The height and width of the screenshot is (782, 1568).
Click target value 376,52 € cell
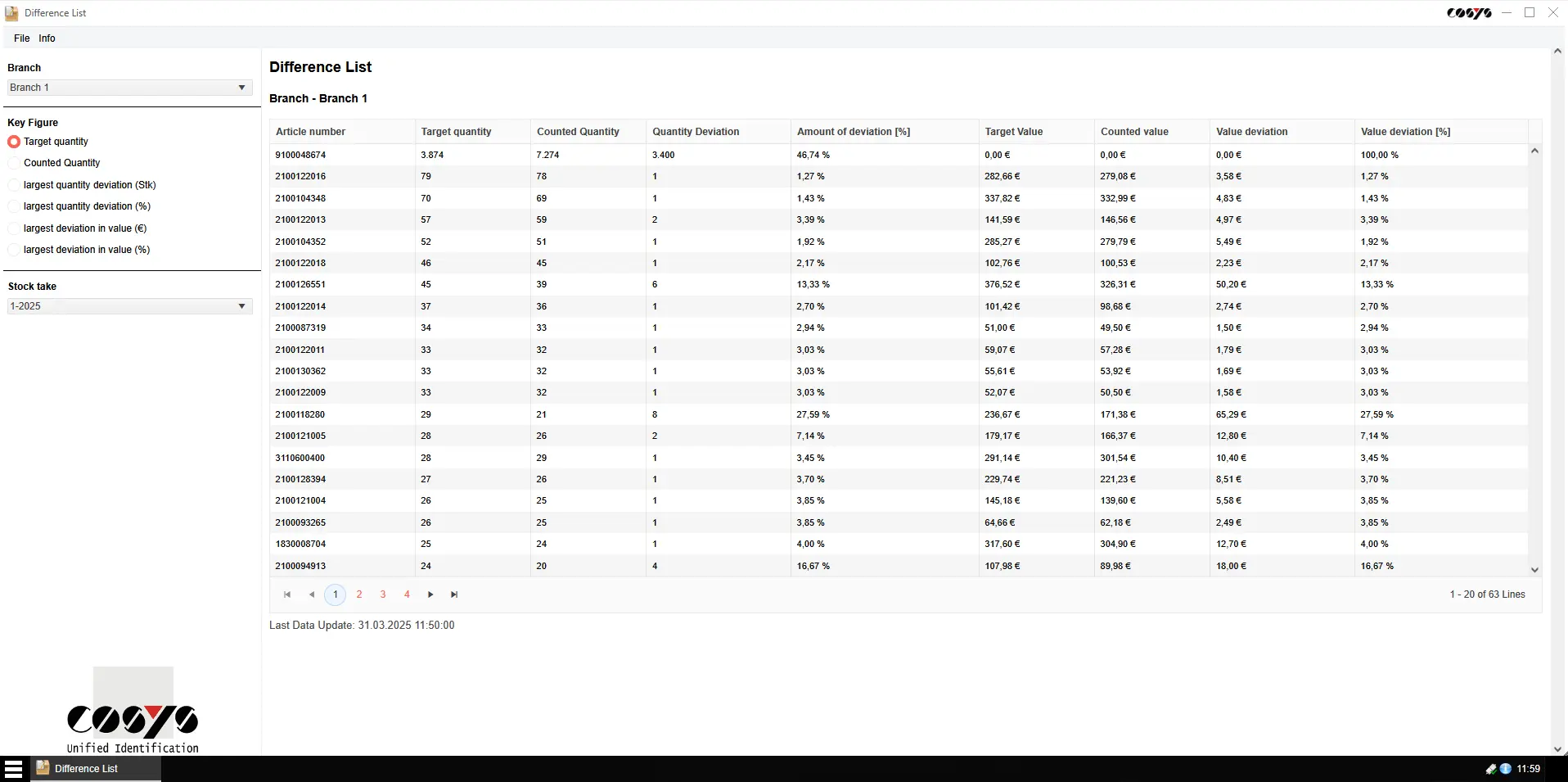point(1036,284)
